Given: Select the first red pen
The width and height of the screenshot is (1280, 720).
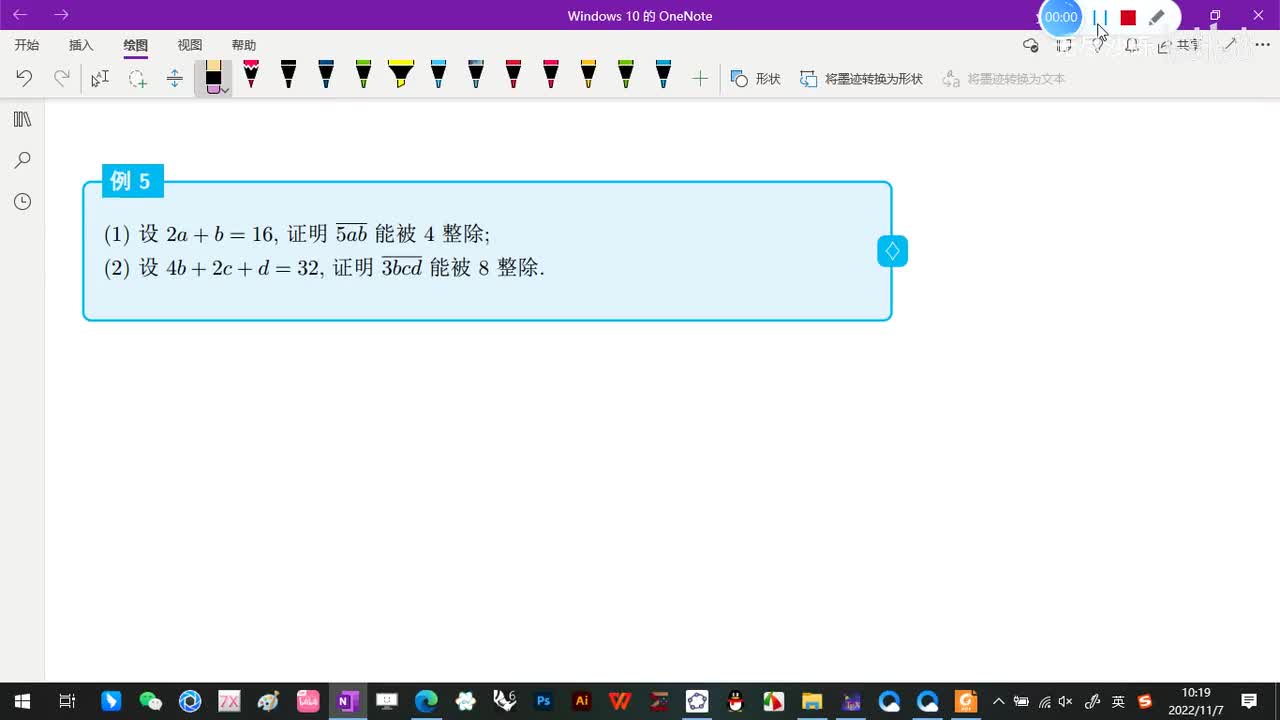Looking at the screenshot, I should [x=251, y=74].
